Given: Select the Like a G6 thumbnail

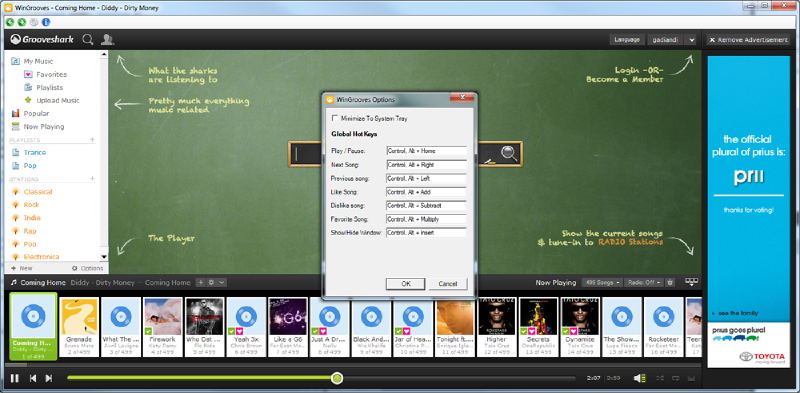Looking at the screenshot, I should (x=288, y=317).
